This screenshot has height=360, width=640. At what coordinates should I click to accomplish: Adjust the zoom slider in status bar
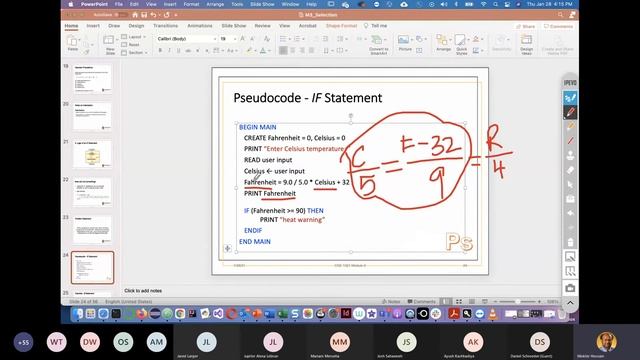click(x=517, y=302)
